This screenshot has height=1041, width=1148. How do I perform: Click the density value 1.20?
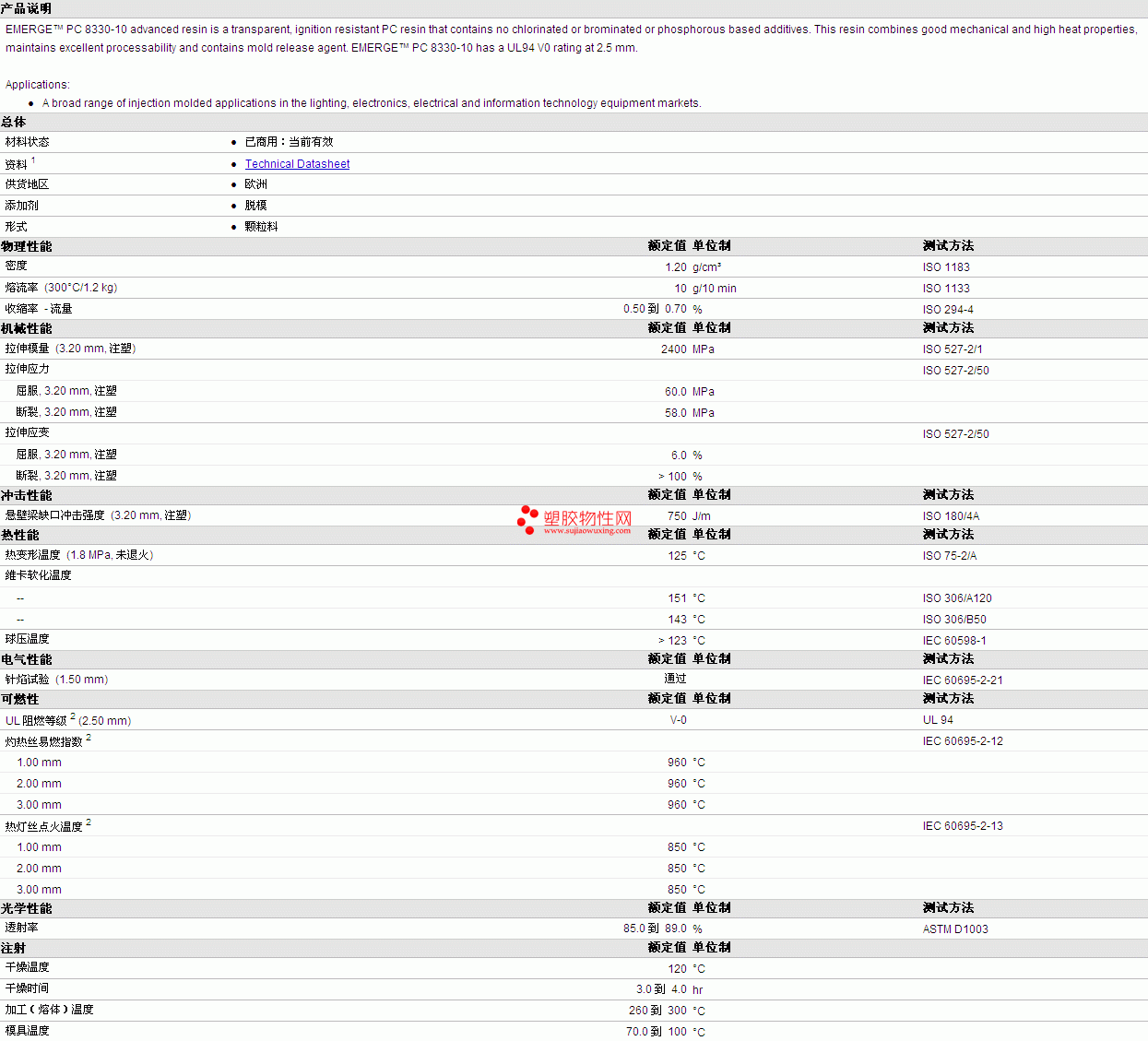click(x=676, y=267)
